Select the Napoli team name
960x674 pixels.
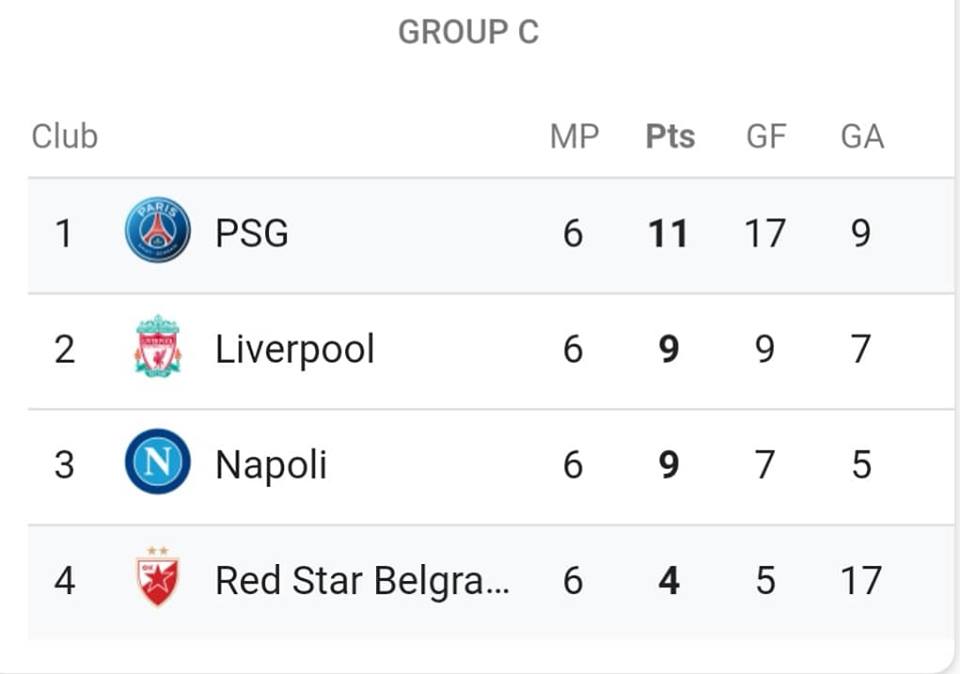click(271, 465)
